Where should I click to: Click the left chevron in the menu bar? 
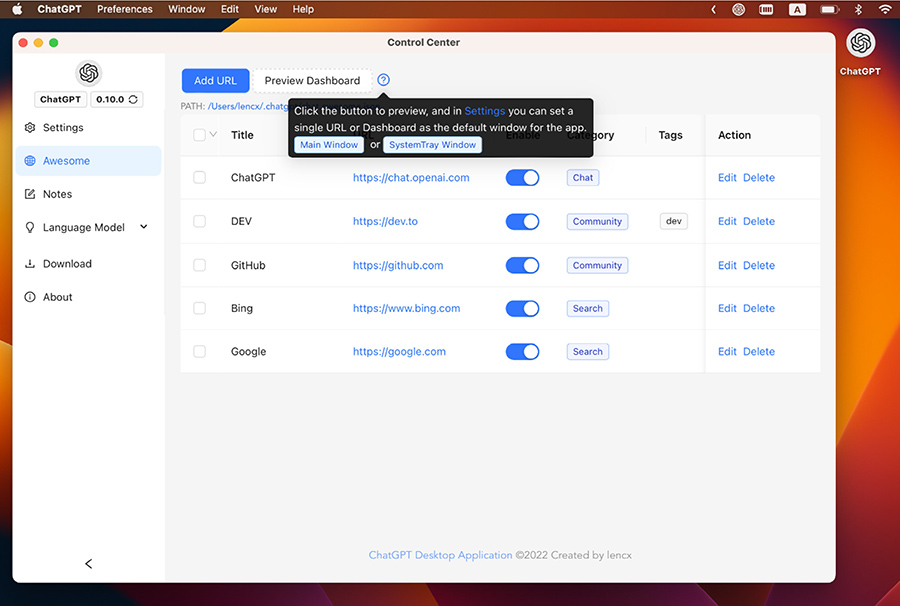[713, 9]
